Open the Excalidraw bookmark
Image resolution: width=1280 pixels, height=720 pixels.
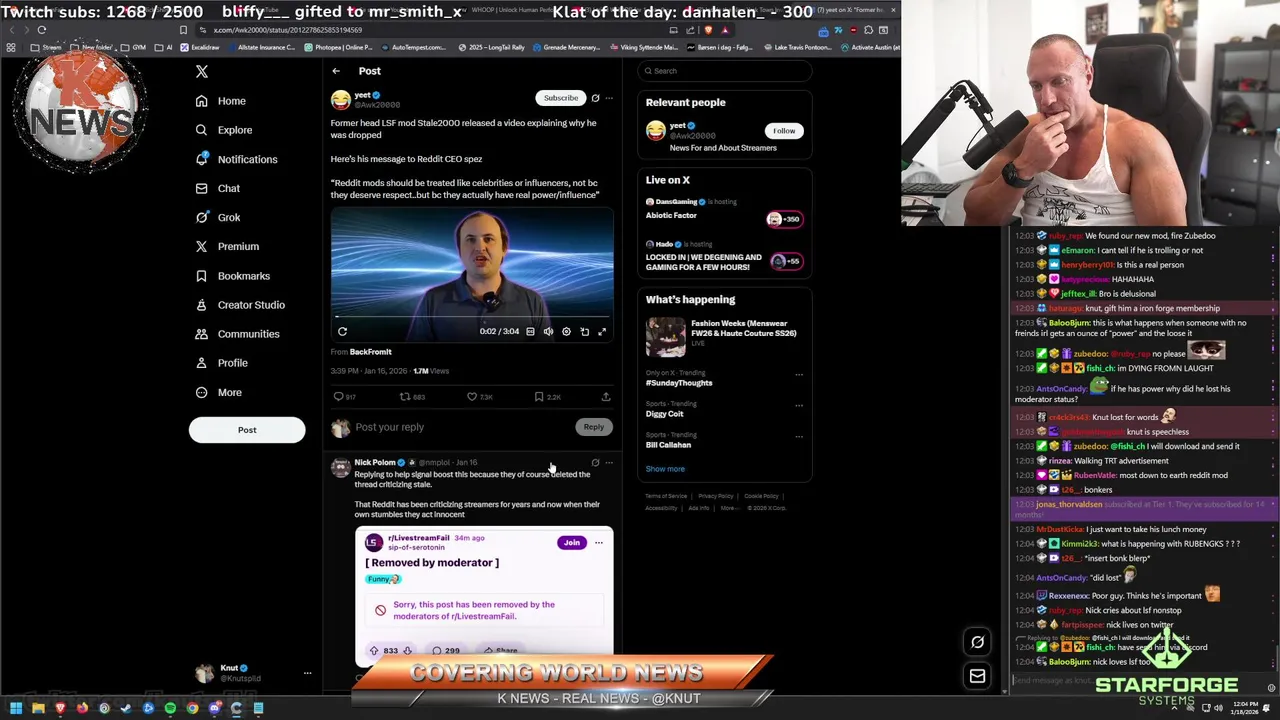tap(200, 47)
